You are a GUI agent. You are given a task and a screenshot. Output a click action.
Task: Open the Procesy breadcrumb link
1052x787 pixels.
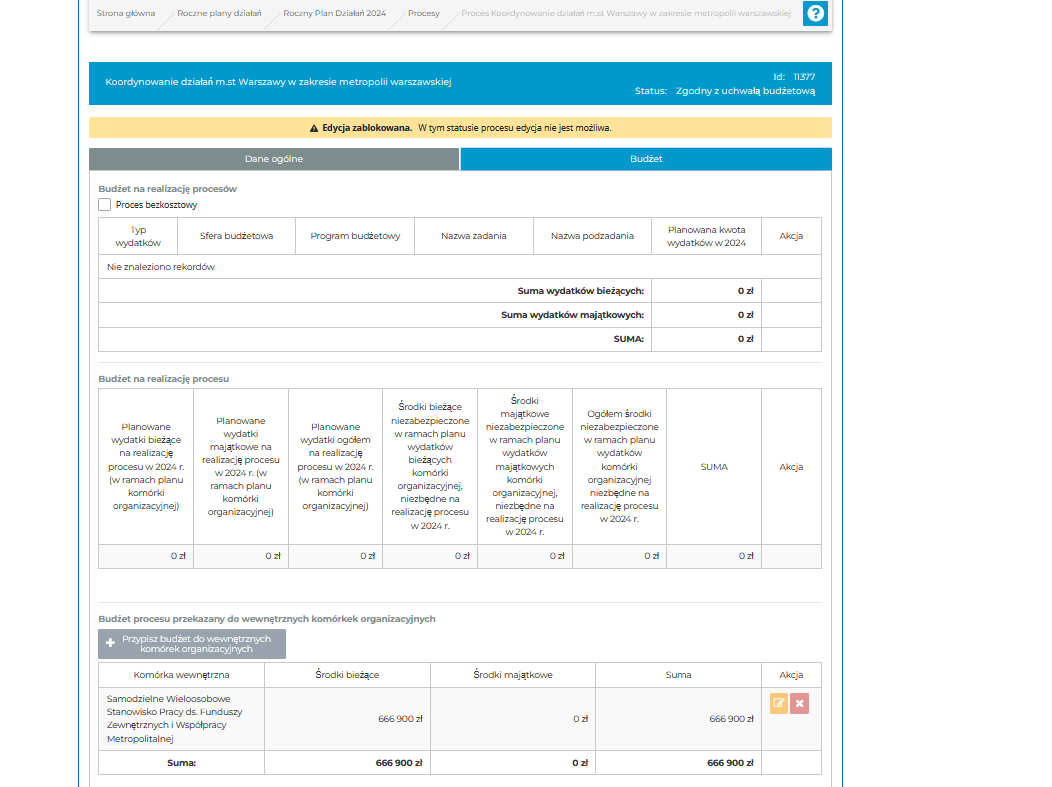pyautogui.click(x=423, y=14)
